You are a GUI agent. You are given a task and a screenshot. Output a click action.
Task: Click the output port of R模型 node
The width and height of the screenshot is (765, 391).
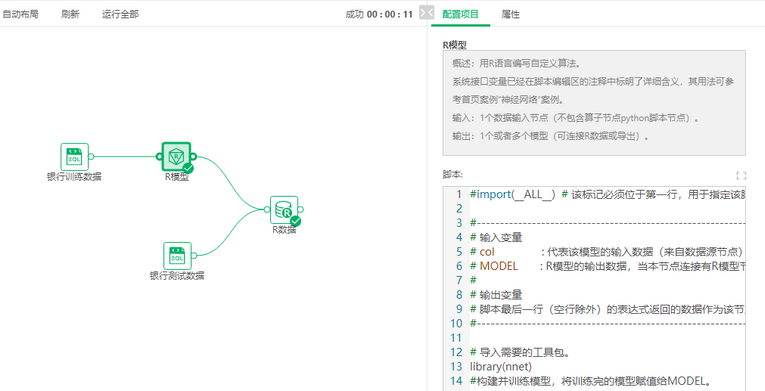pyautogui.click(x=193, y=157)
